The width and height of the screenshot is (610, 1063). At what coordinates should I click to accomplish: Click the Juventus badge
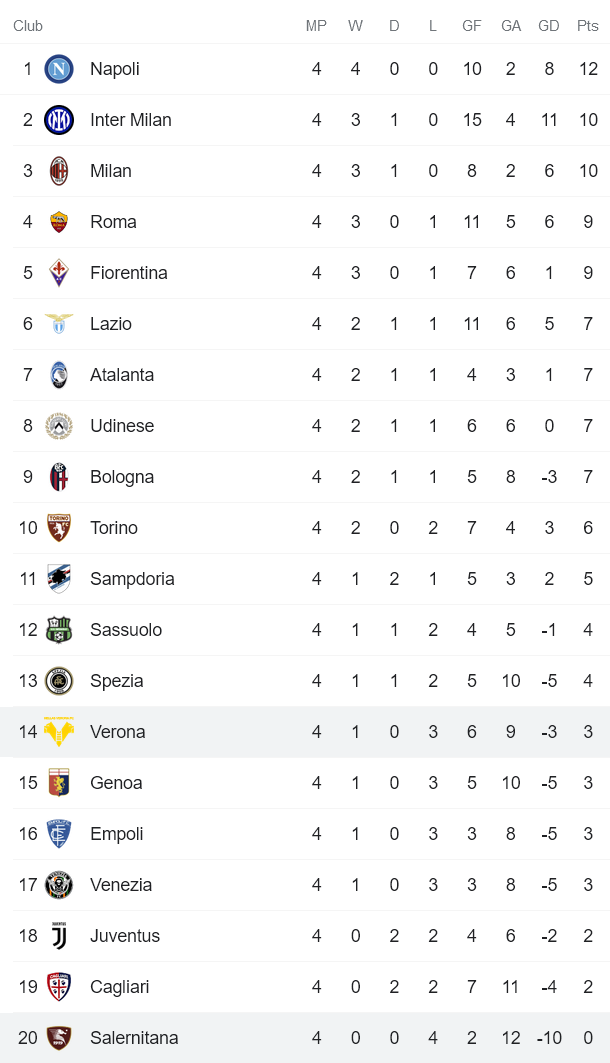tap(58, 936)
